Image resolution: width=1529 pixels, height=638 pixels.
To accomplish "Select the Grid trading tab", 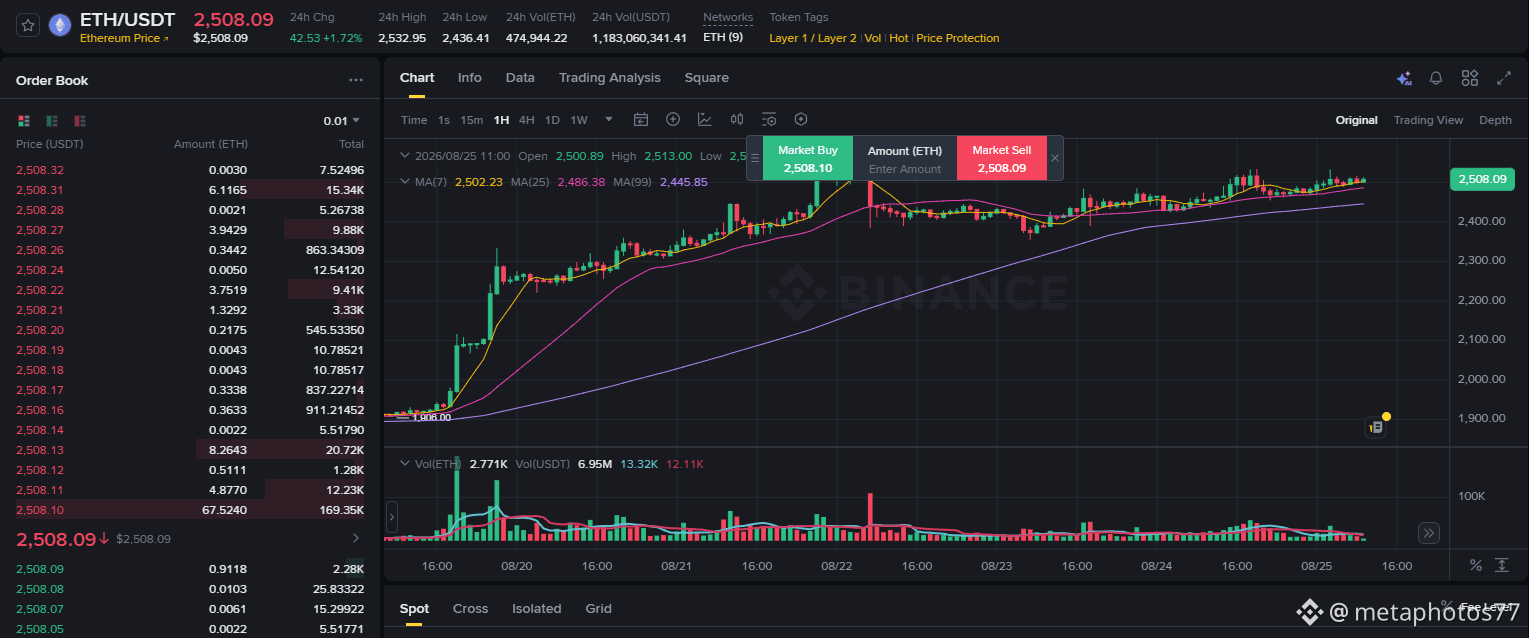I will [598, 608].
